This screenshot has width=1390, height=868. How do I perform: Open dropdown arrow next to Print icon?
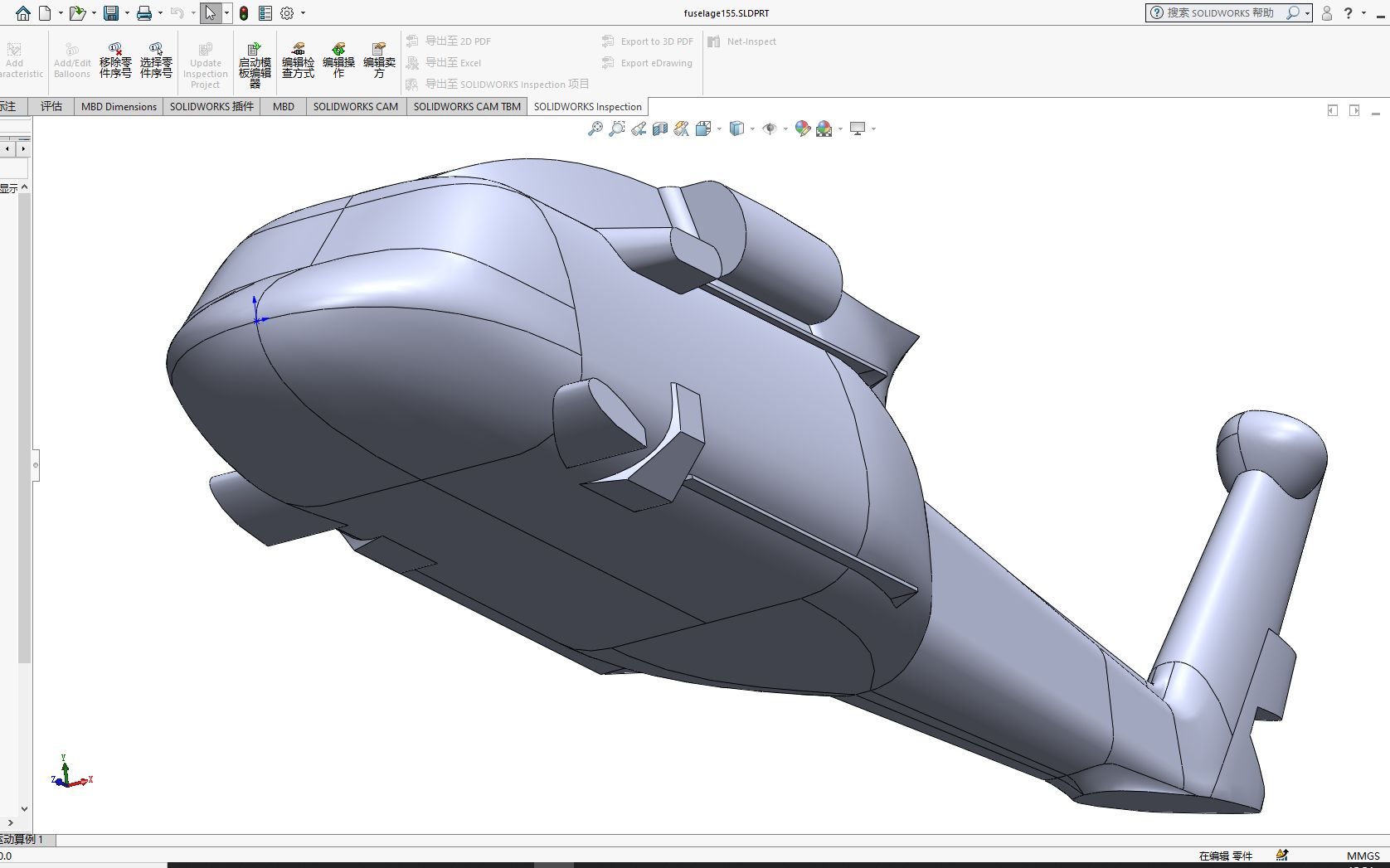[160, 13]
